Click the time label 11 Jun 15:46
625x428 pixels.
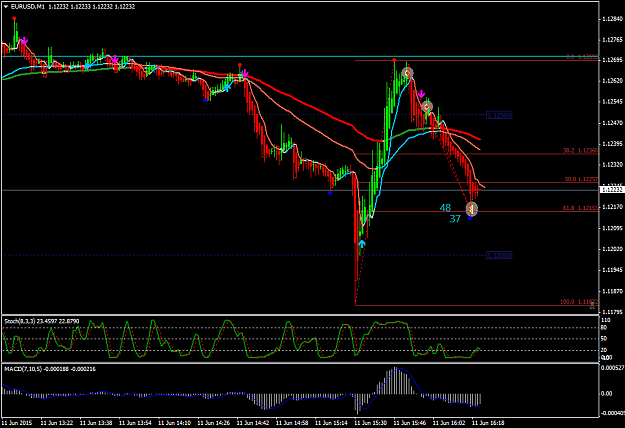(410, 422)
